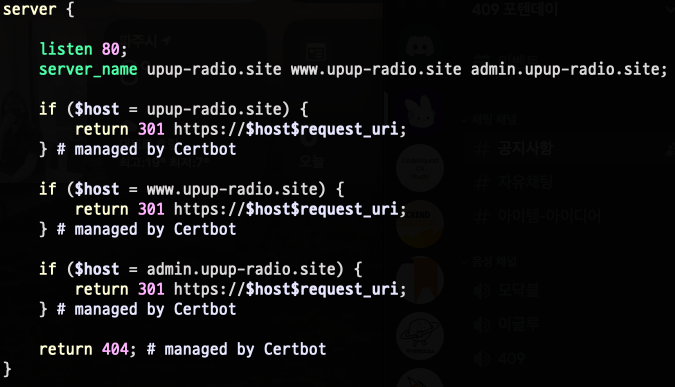Click the 'server_name' keyword
The image size is (675, 387).
[88, 69]
